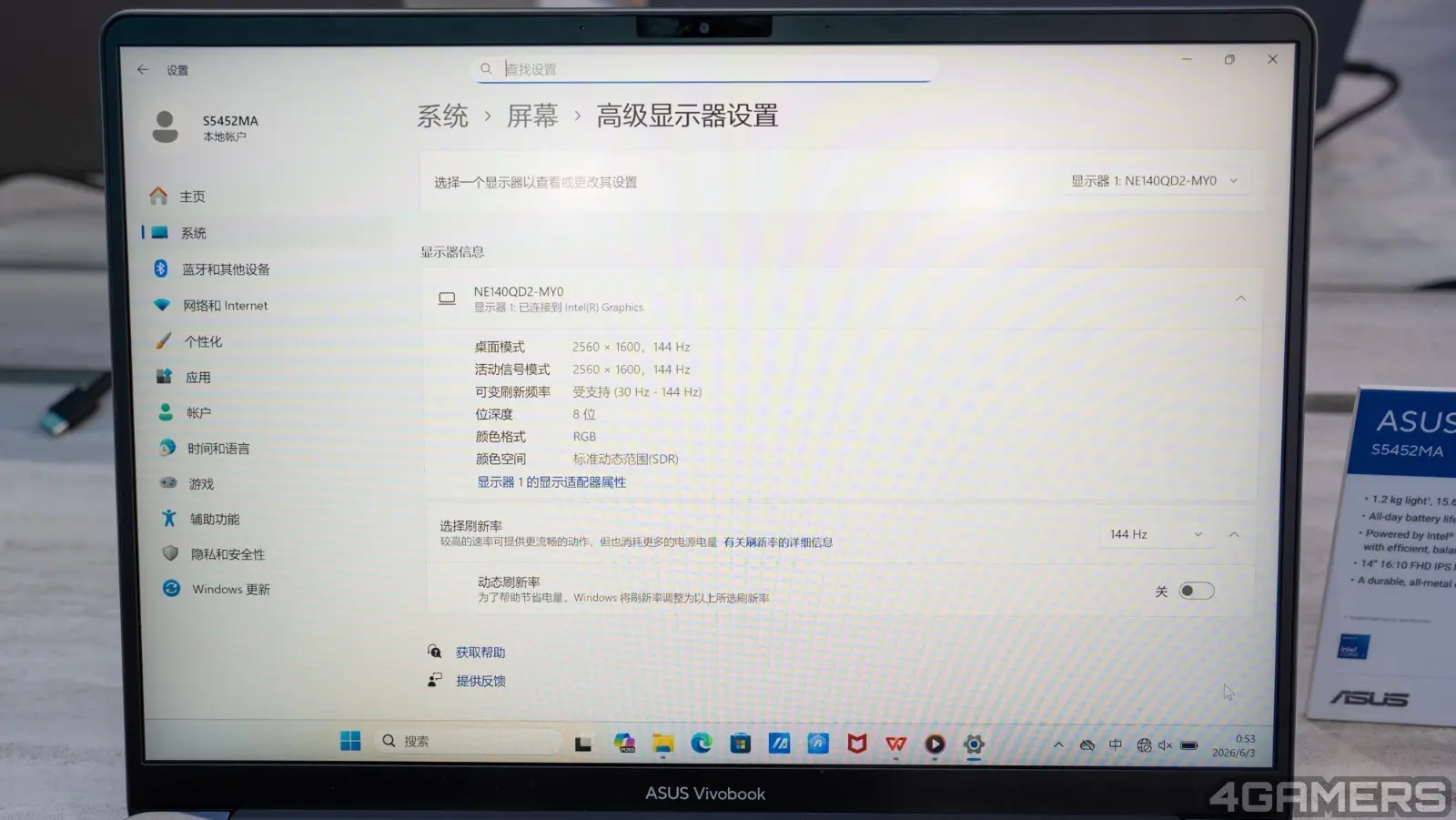Open Task View on the taskbar
Image resolution: width=1456 pixels, height=820 pixels.
pos(583,744)
